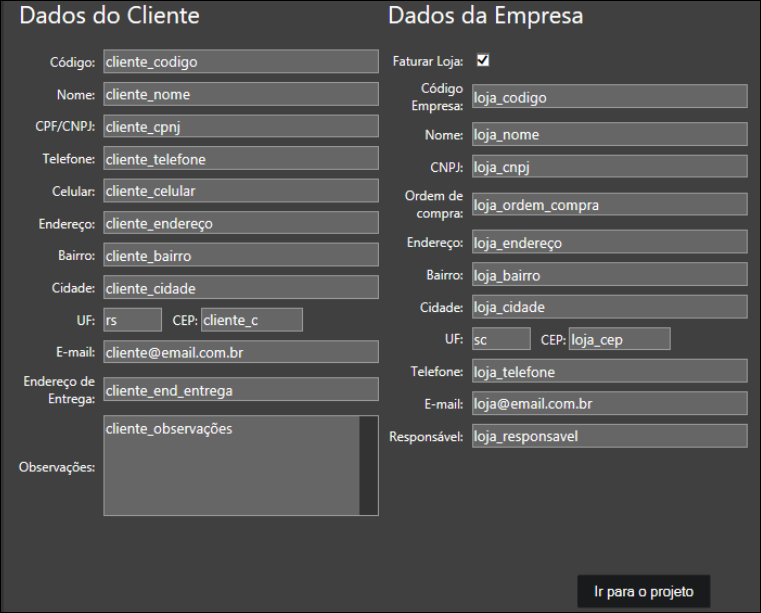761x613 pixels.
Task: Focus the CPF/CNPJ client field
Action: pyautogui.click(x=240, y=126)
